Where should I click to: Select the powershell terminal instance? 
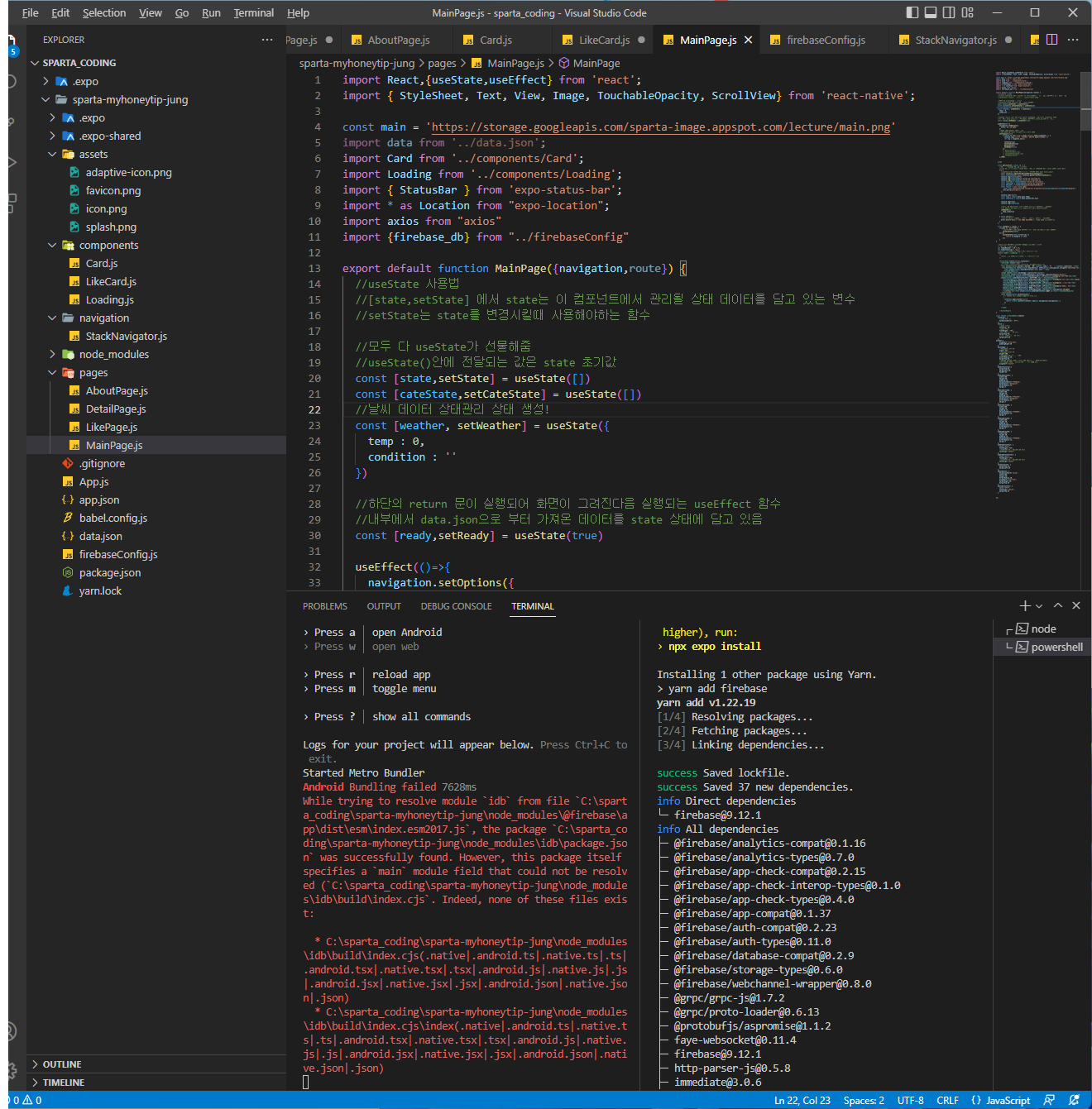pyautogui.click(x=1042, y=648)
